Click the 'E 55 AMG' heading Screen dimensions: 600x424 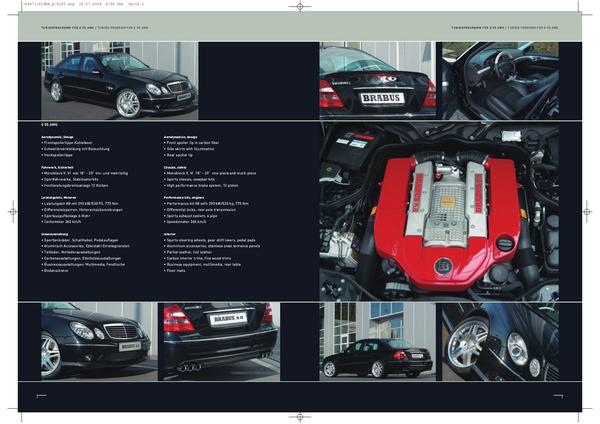49,125
